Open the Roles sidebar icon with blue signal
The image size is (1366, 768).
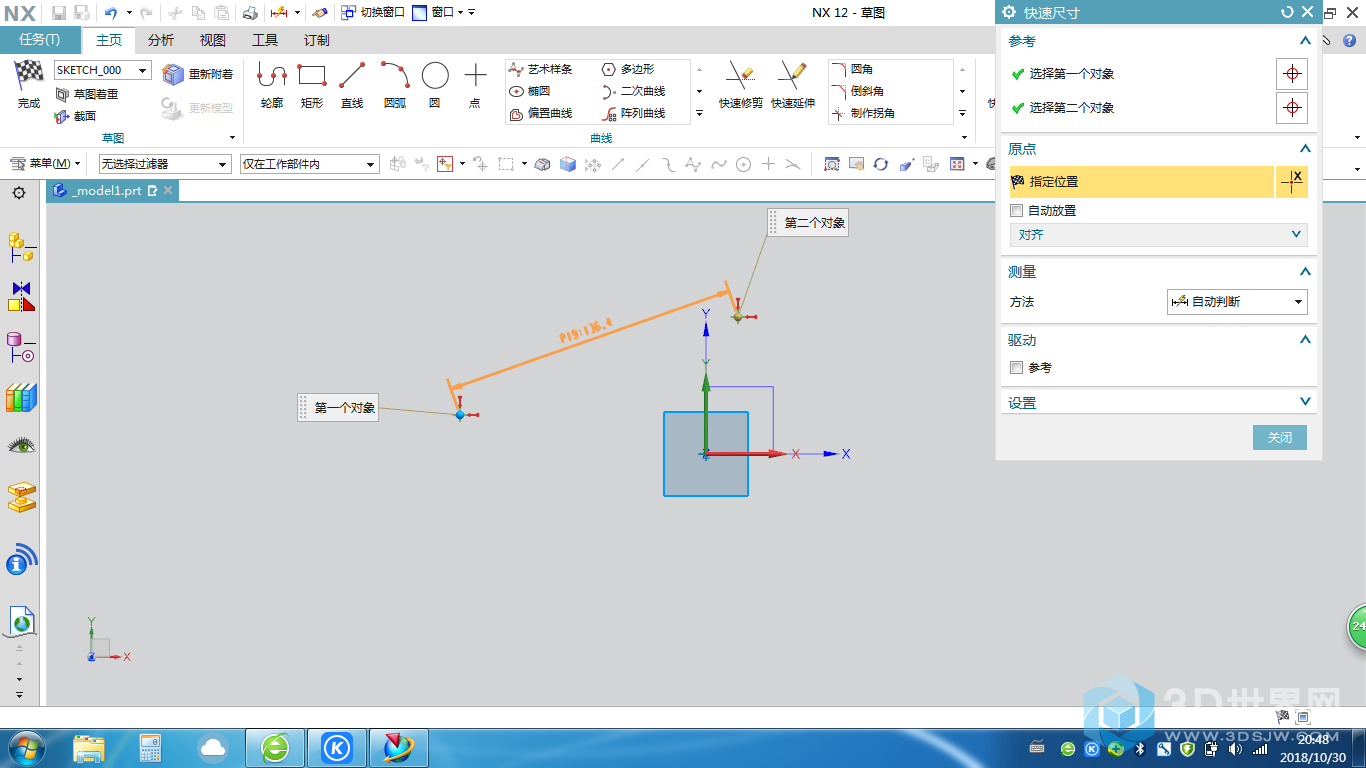tap(21, 559)
